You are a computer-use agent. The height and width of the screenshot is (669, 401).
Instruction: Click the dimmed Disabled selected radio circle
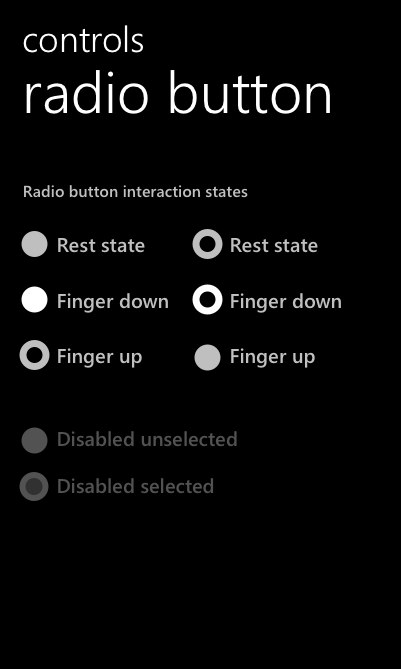34,486
